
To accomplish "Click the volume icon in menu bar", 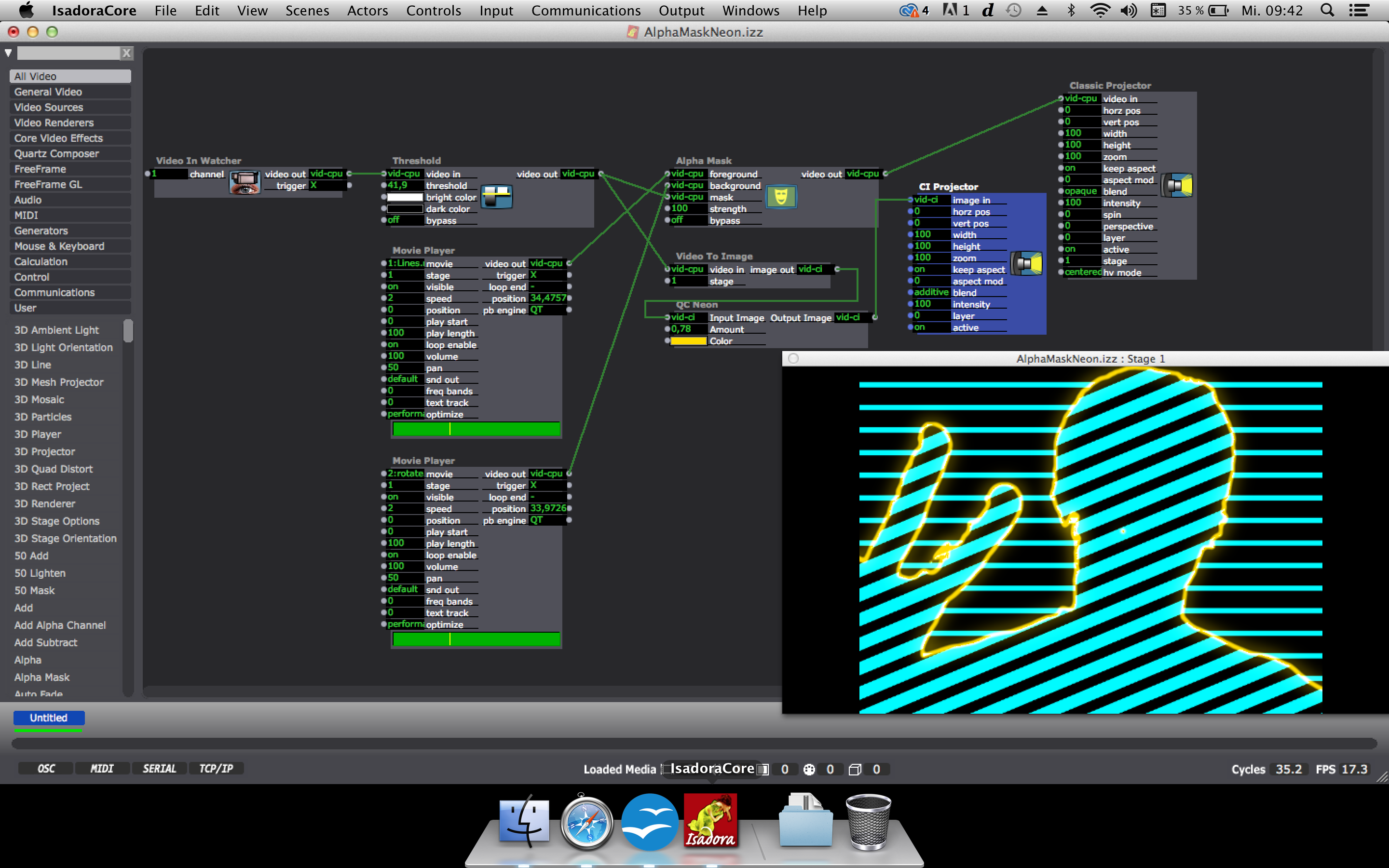I will (1129, 10).
